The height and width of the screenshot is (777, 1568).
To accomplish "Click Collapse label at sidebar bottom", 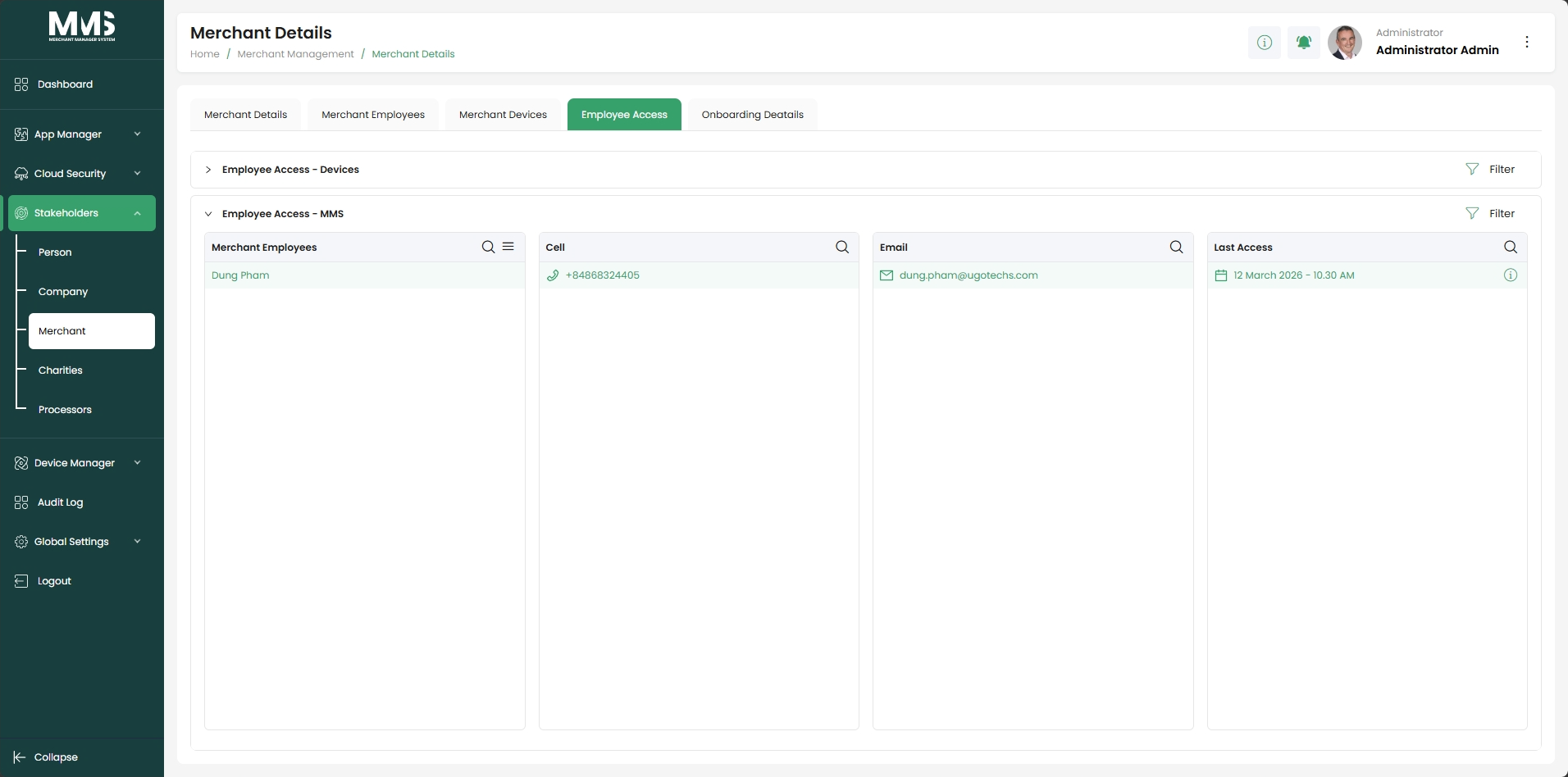I will coord(56,757).
